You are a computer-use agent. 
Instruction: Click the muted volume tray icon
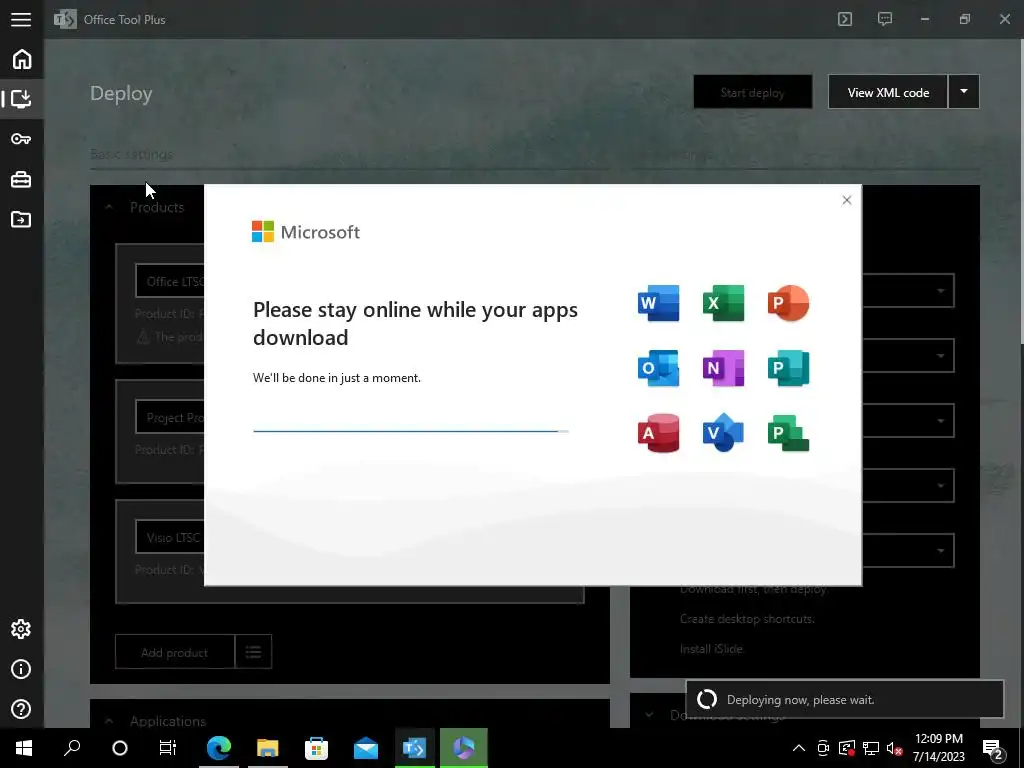(x=895, y=748)
